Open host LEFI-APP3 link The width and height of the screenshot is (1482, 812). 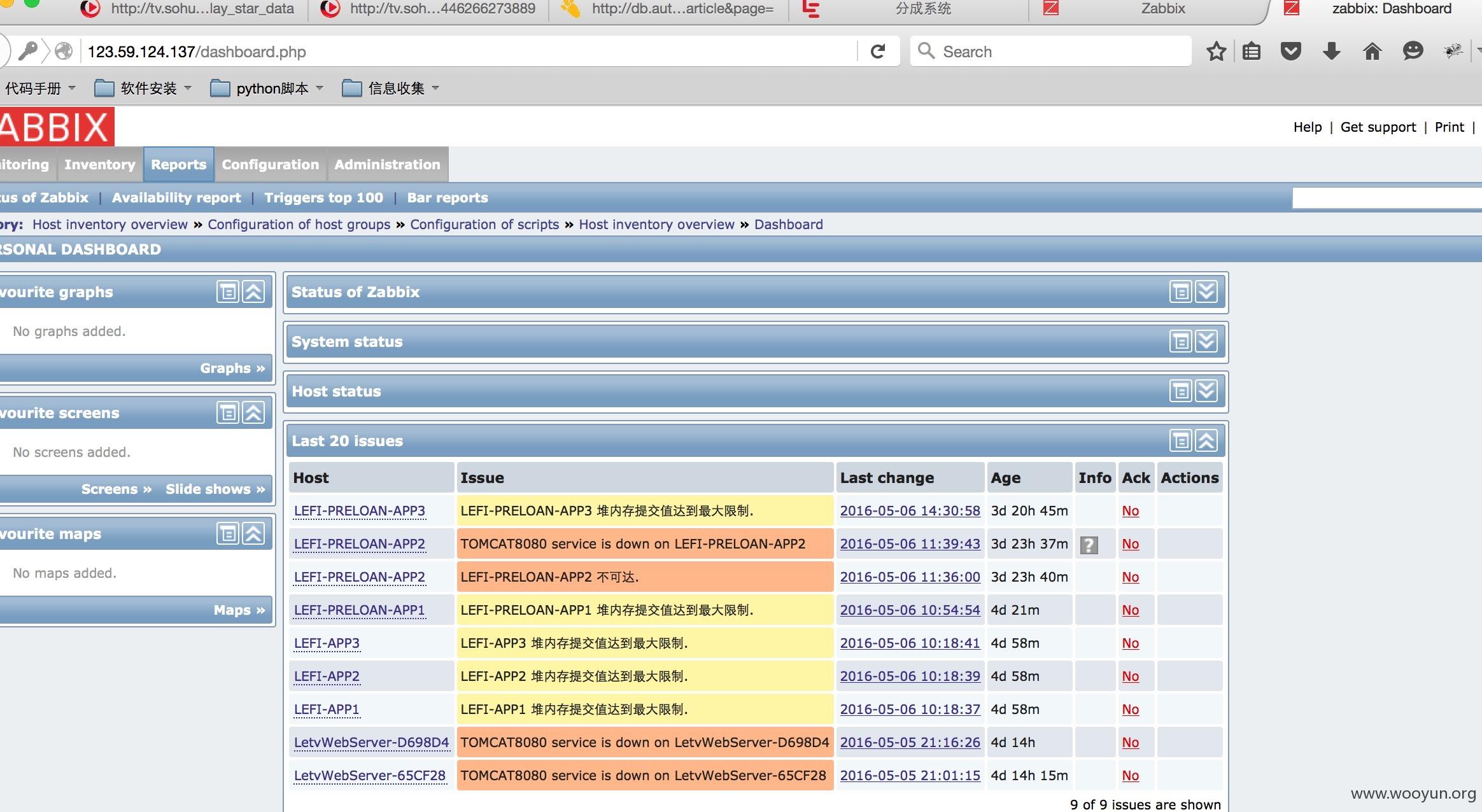(x=327, y=643)
